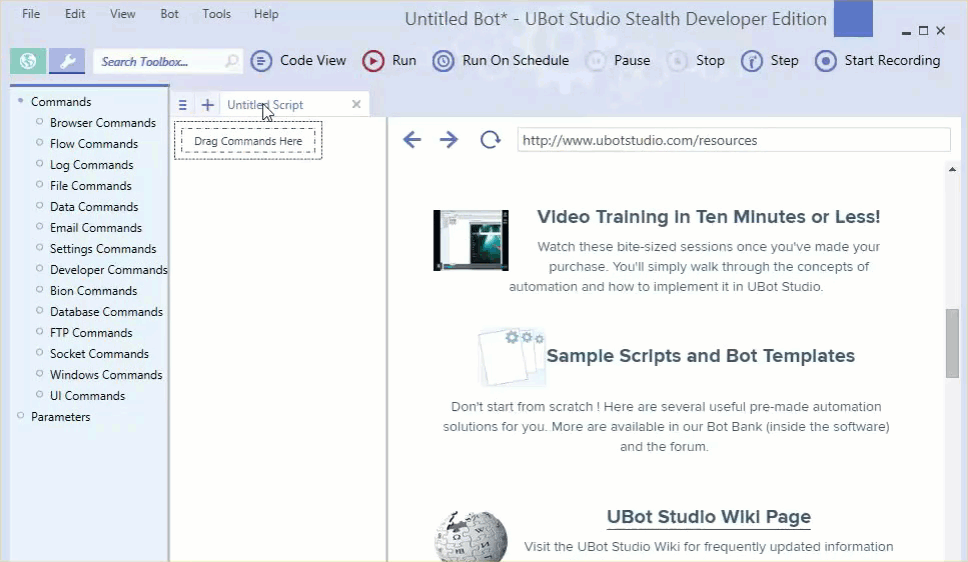The height and width of the screenshot is (562, 968).
Task: Reload the embedded browser page
Action: point(490,140)
